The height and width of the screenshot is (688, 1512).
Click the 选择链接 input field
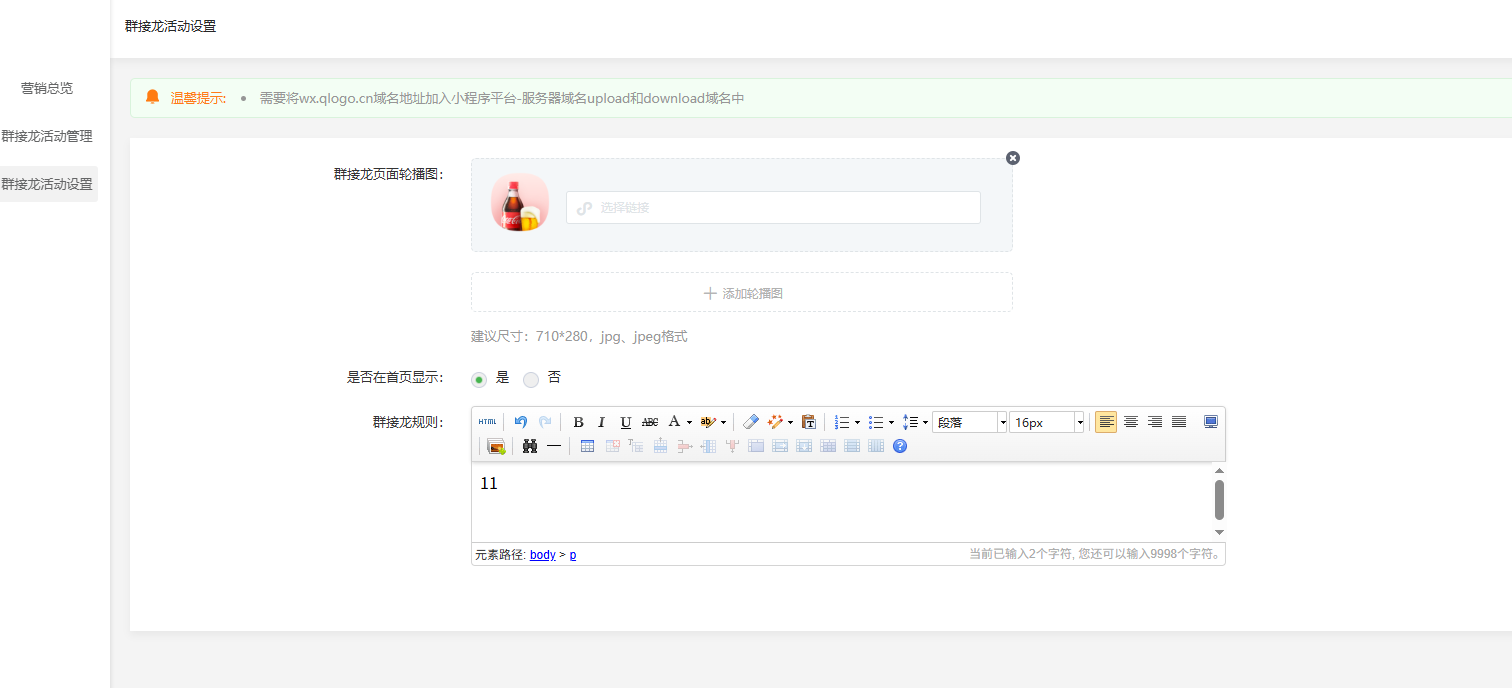click(773, 208)
